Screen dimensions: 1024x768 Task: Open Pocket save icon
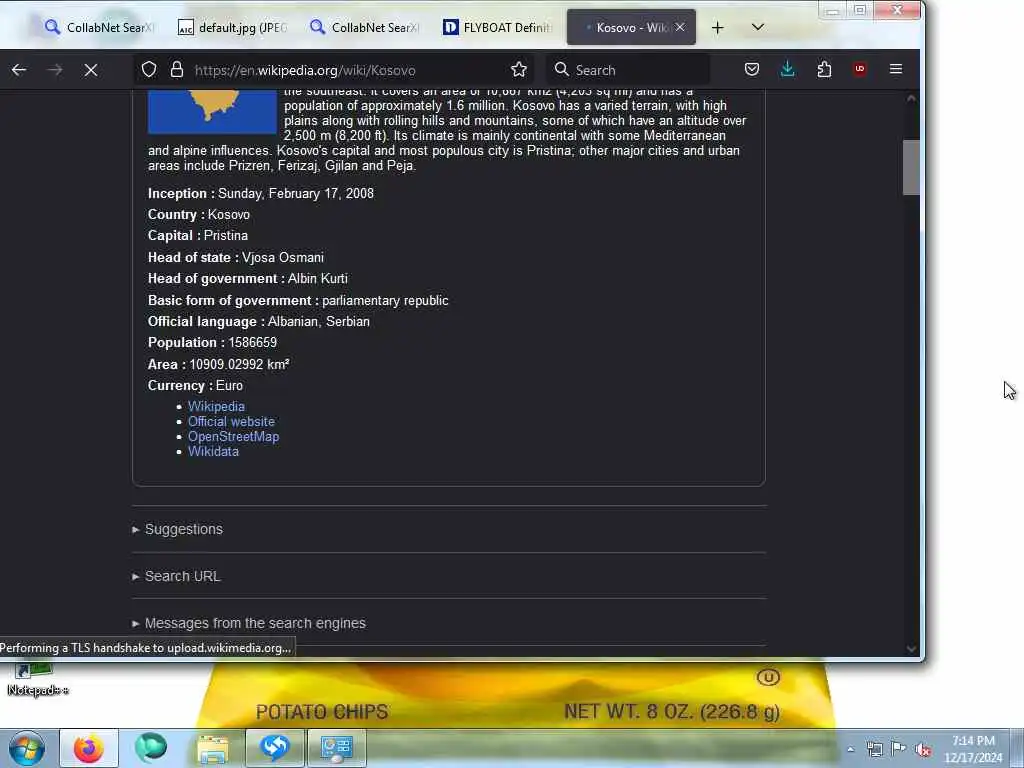(752, 69)
